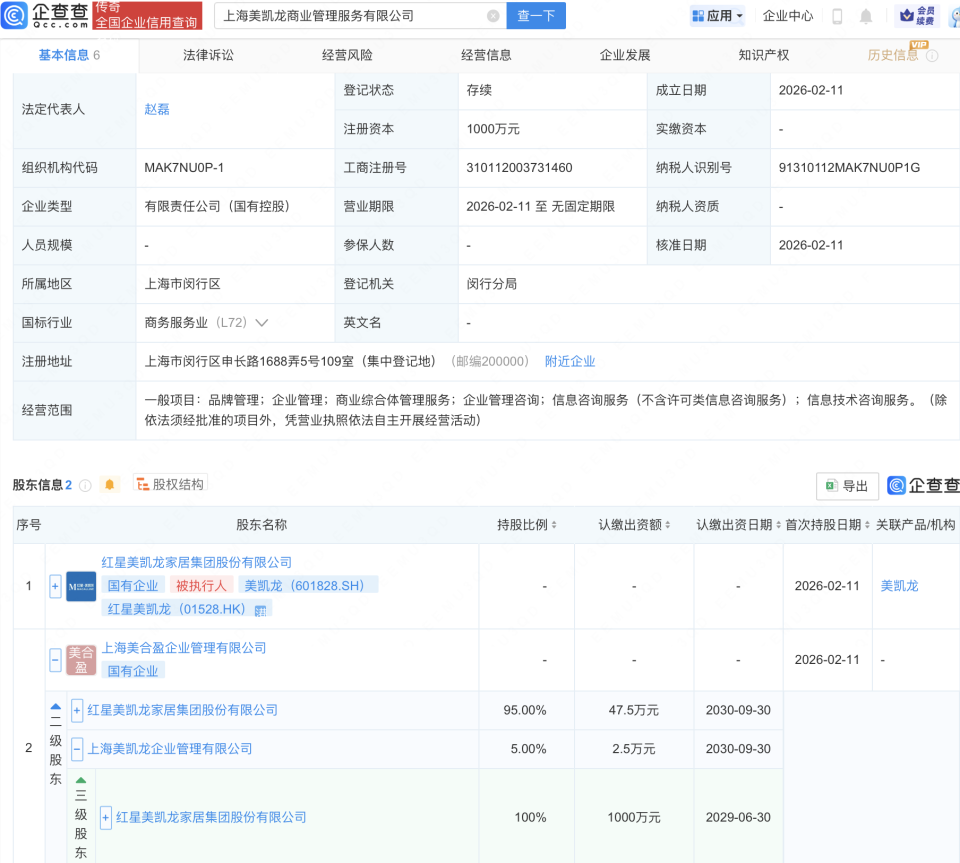The image size is (960, 863).
Task: Open the mobile app phone icon
Action: point(838,16)
